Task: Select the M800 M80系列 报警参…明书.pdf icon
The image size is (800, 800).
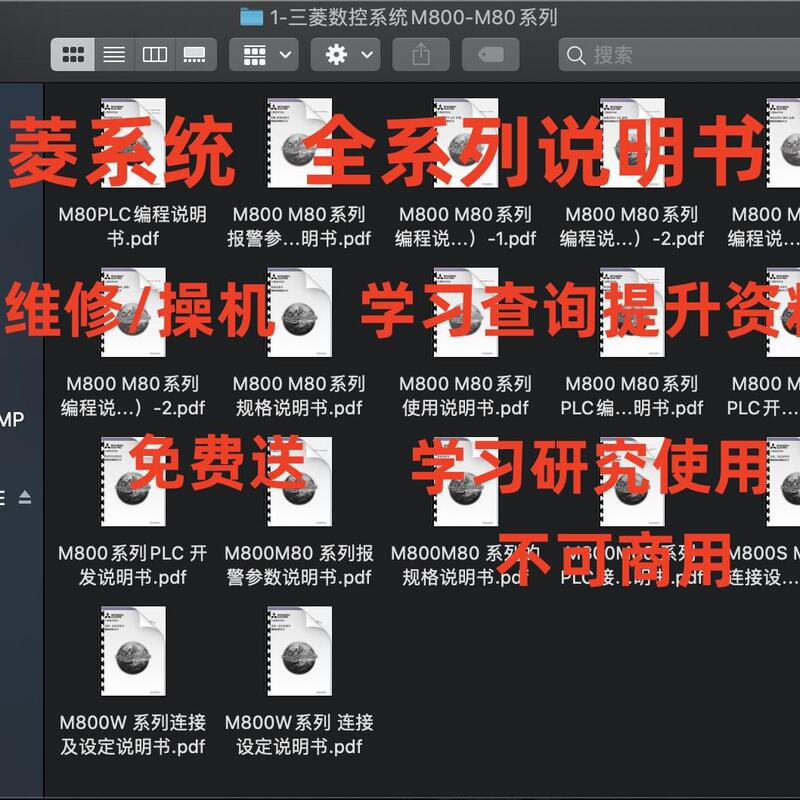Action: (x=299, y=143)
